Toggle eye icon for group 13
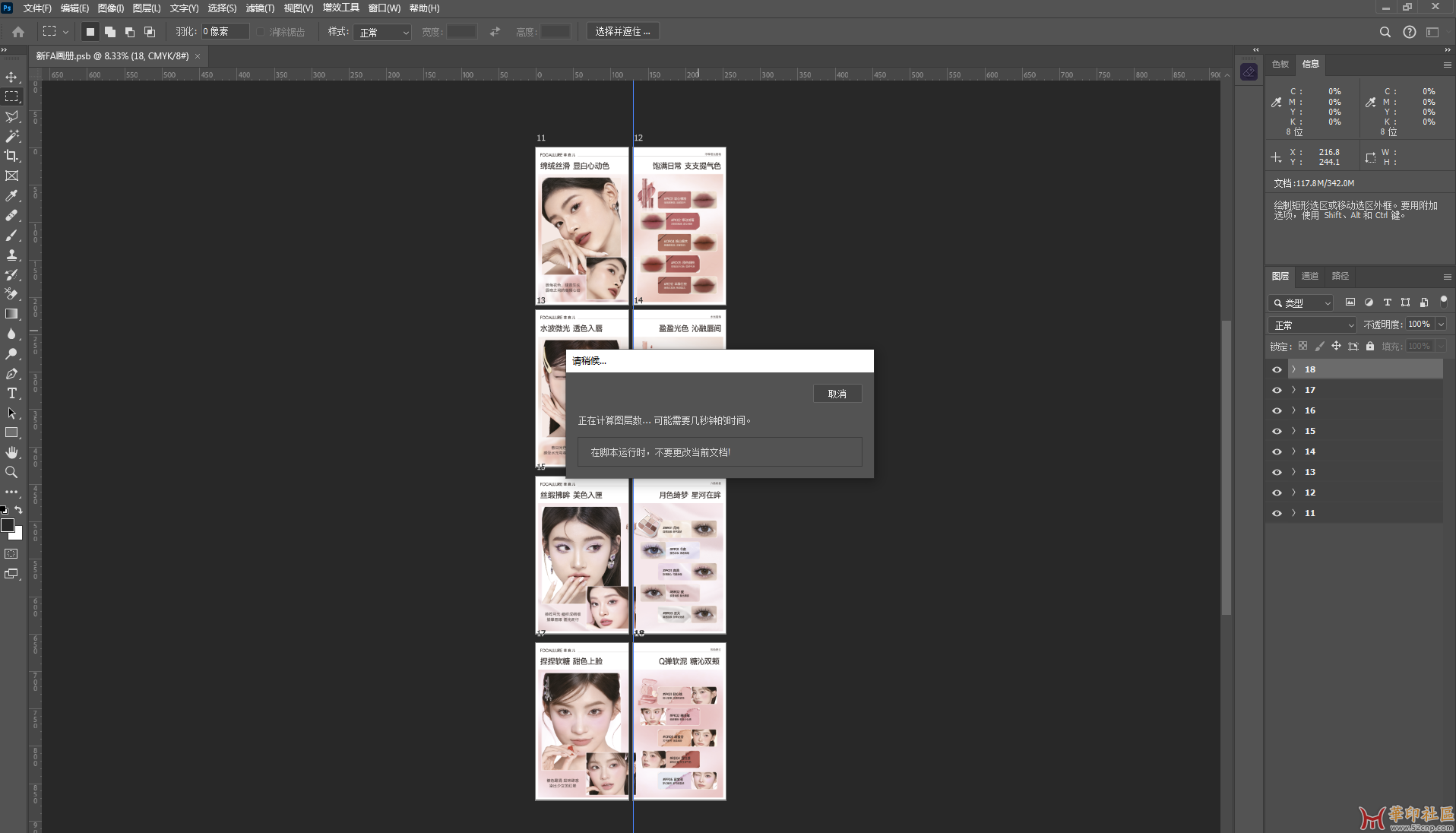The width and height of the screenshot is (1456, 833). coord(1277,472)
